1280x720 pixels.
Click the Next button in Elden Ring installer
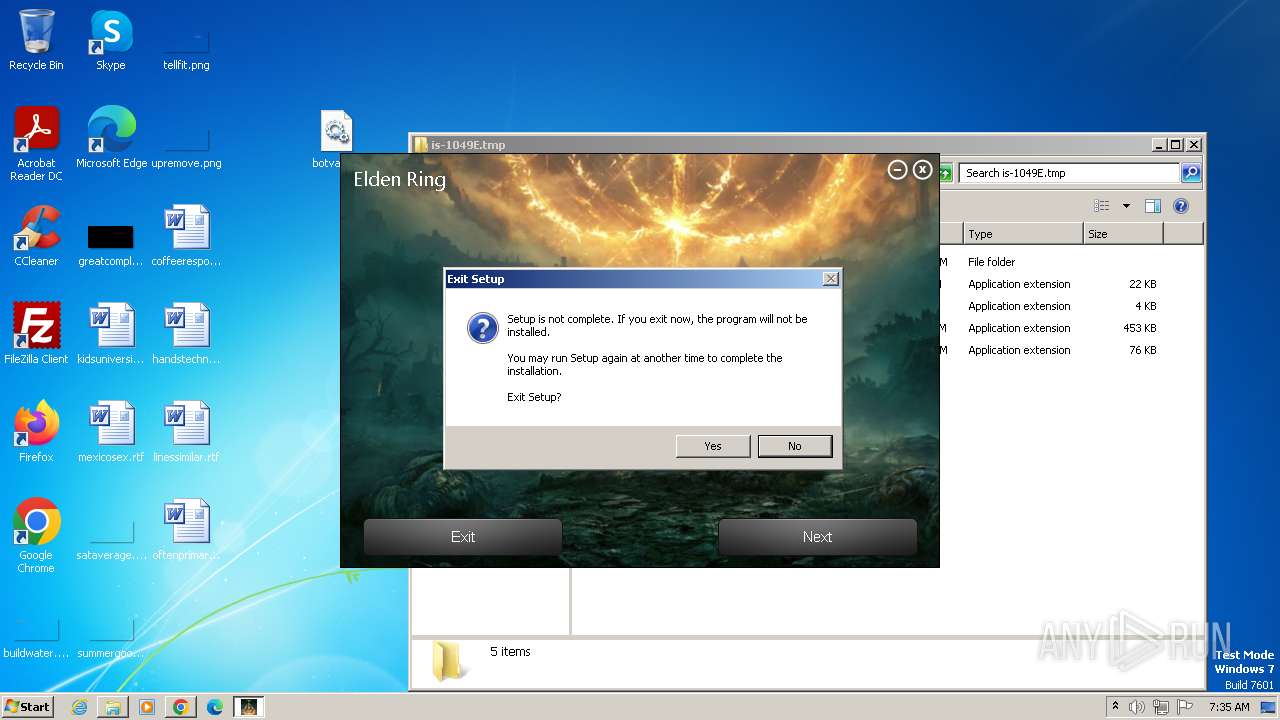pos(817,537)
